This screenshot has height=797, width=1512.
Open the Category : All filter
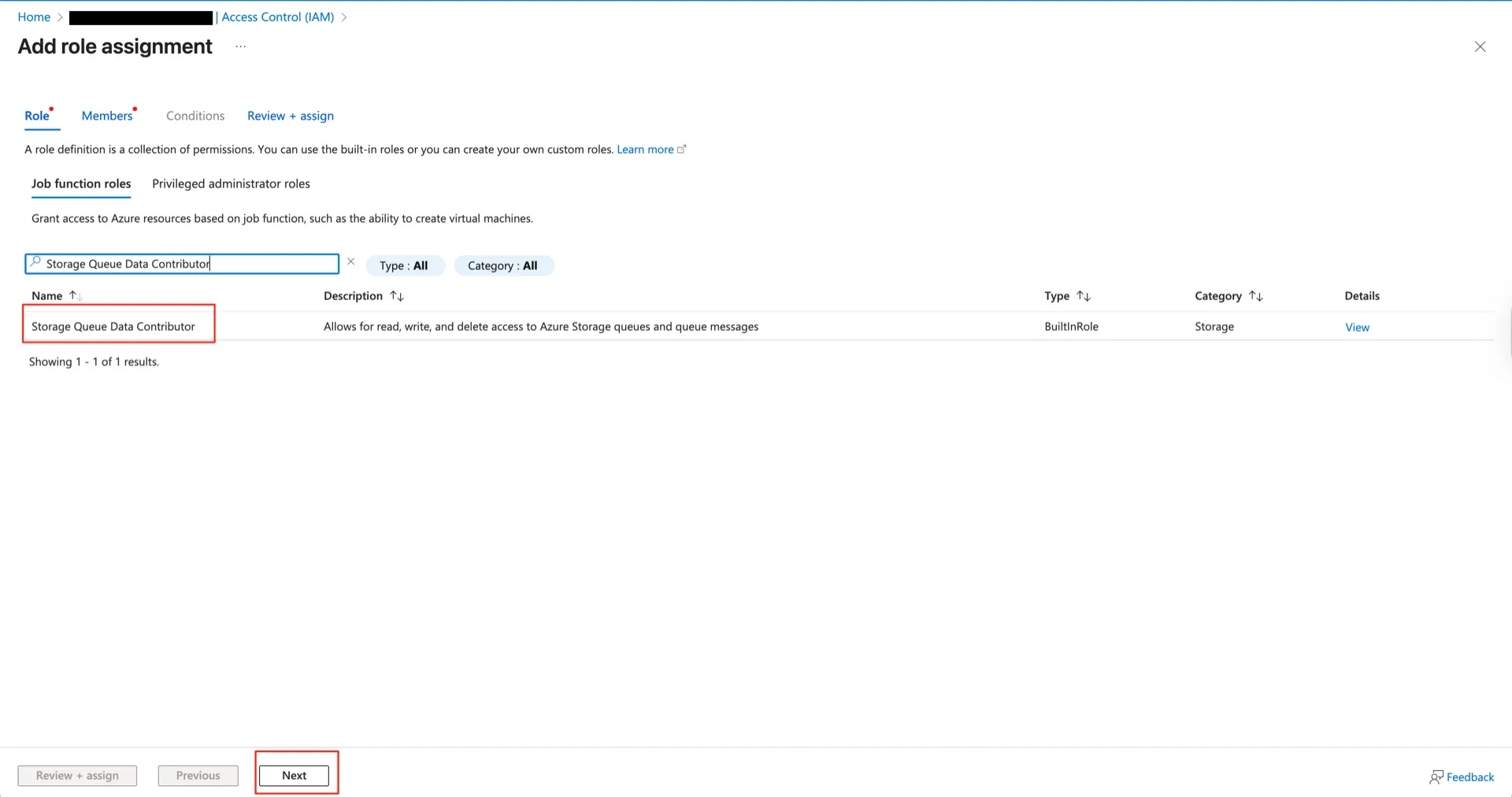[x=502, y=265]
